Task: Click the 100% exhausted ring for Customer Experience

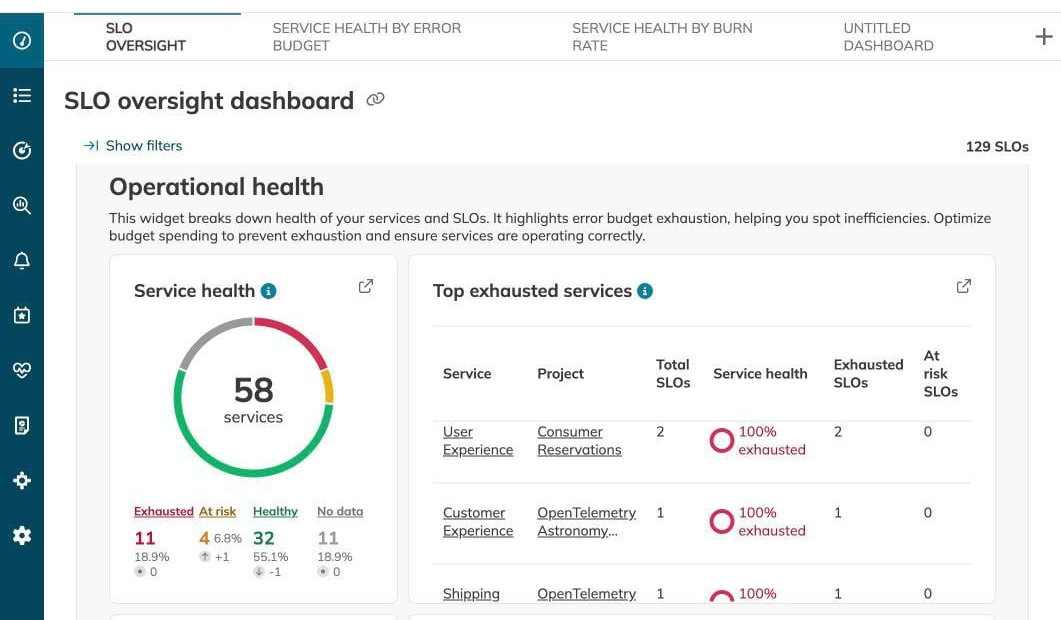Action: [721, 521]
